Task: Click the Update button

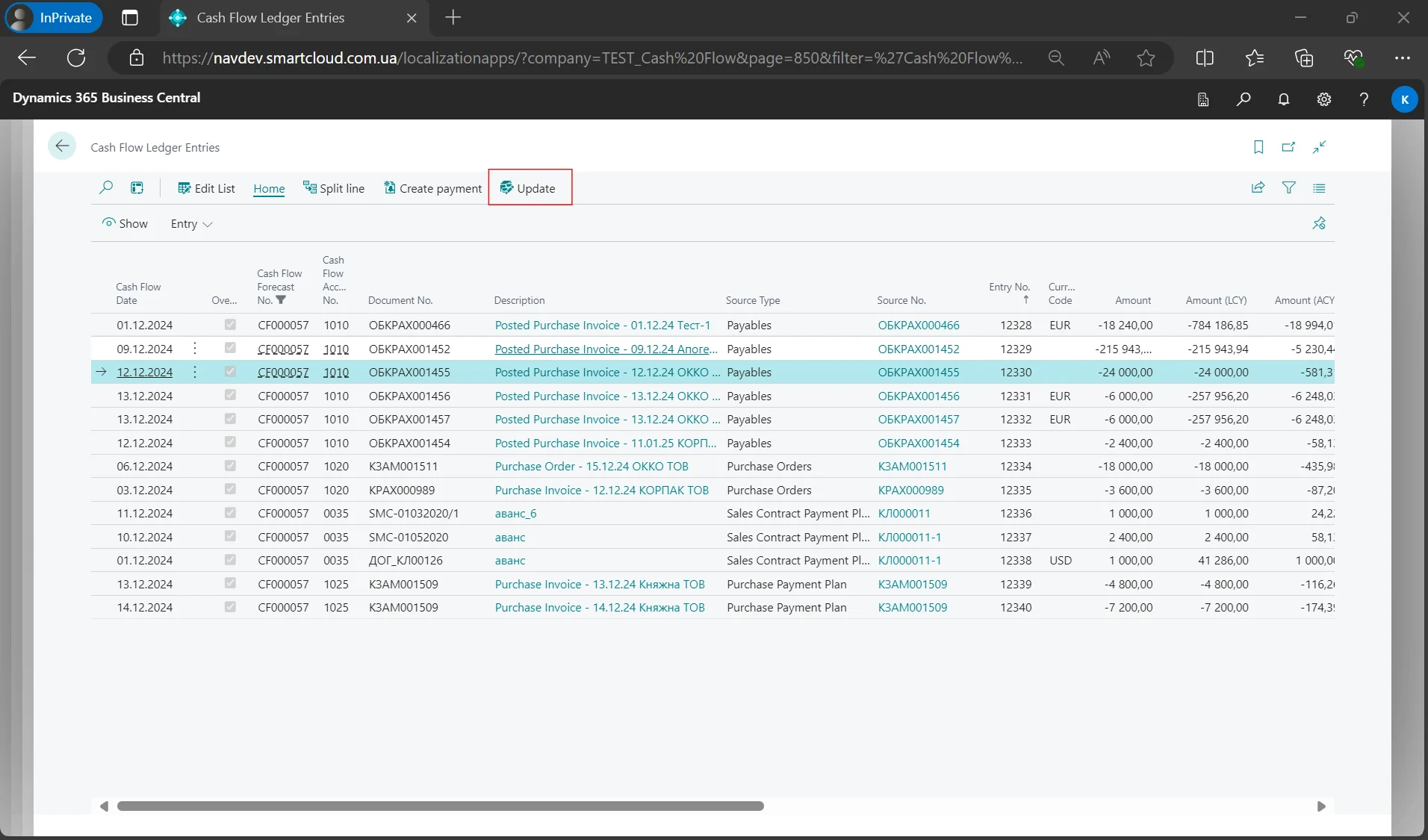Action: click(x=528, y=188)
